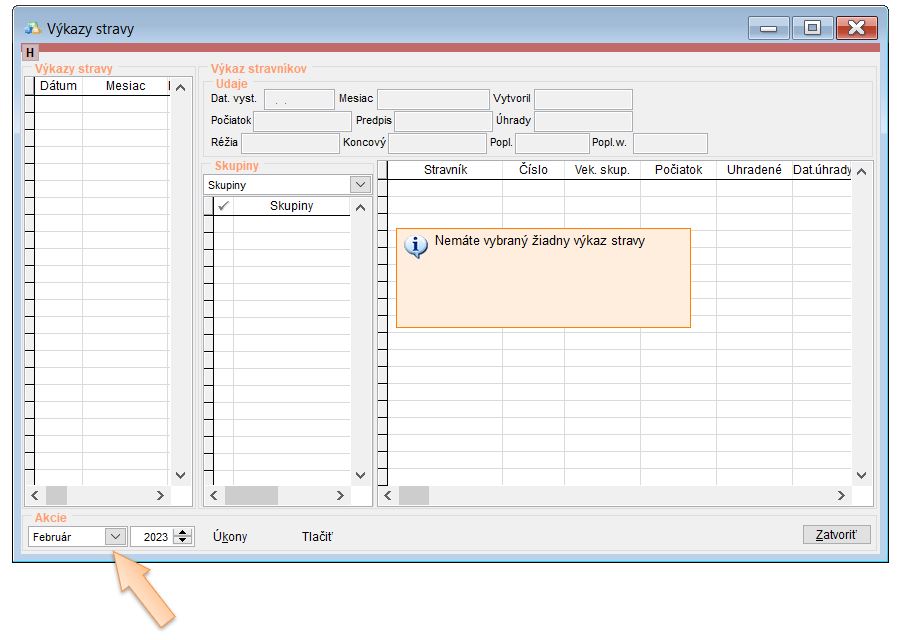
Task: Open the Tlačiť menu
Action: point(317,537)
